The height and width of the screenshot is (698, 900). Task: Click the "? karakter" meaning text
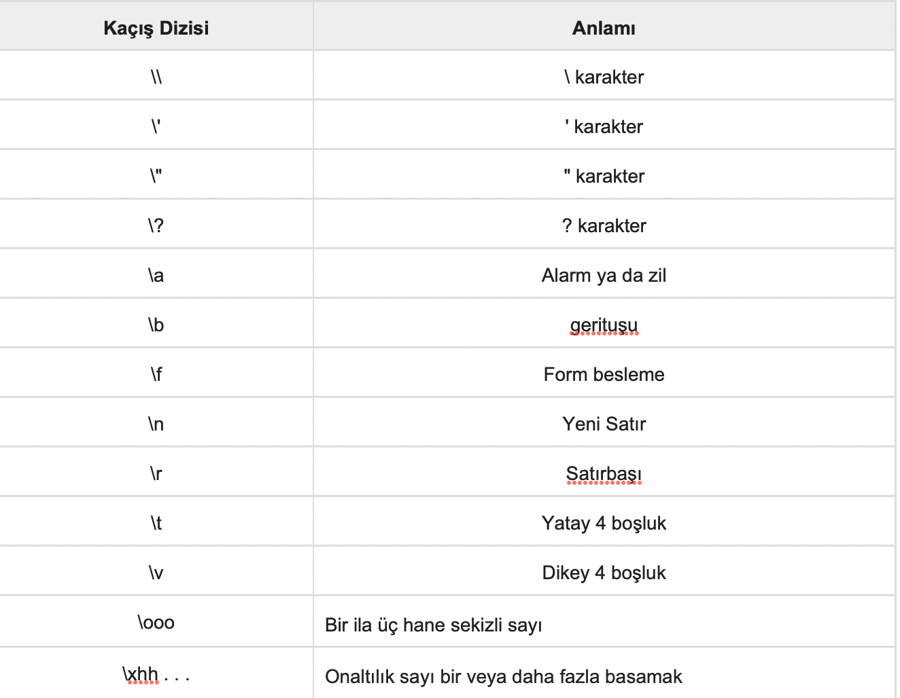point(603,226)
